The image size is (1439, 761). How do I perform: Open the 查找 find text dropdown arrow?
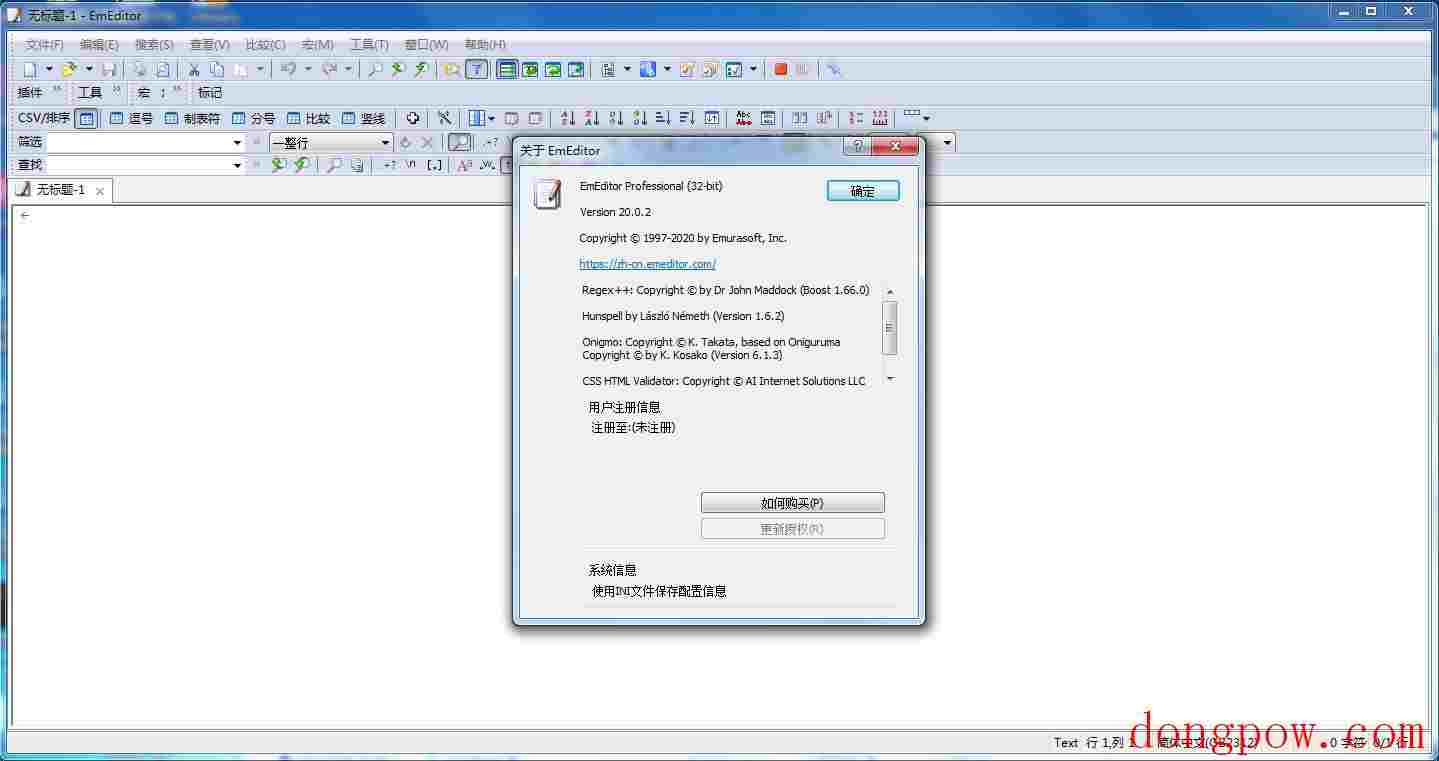[x=238, y=165]
